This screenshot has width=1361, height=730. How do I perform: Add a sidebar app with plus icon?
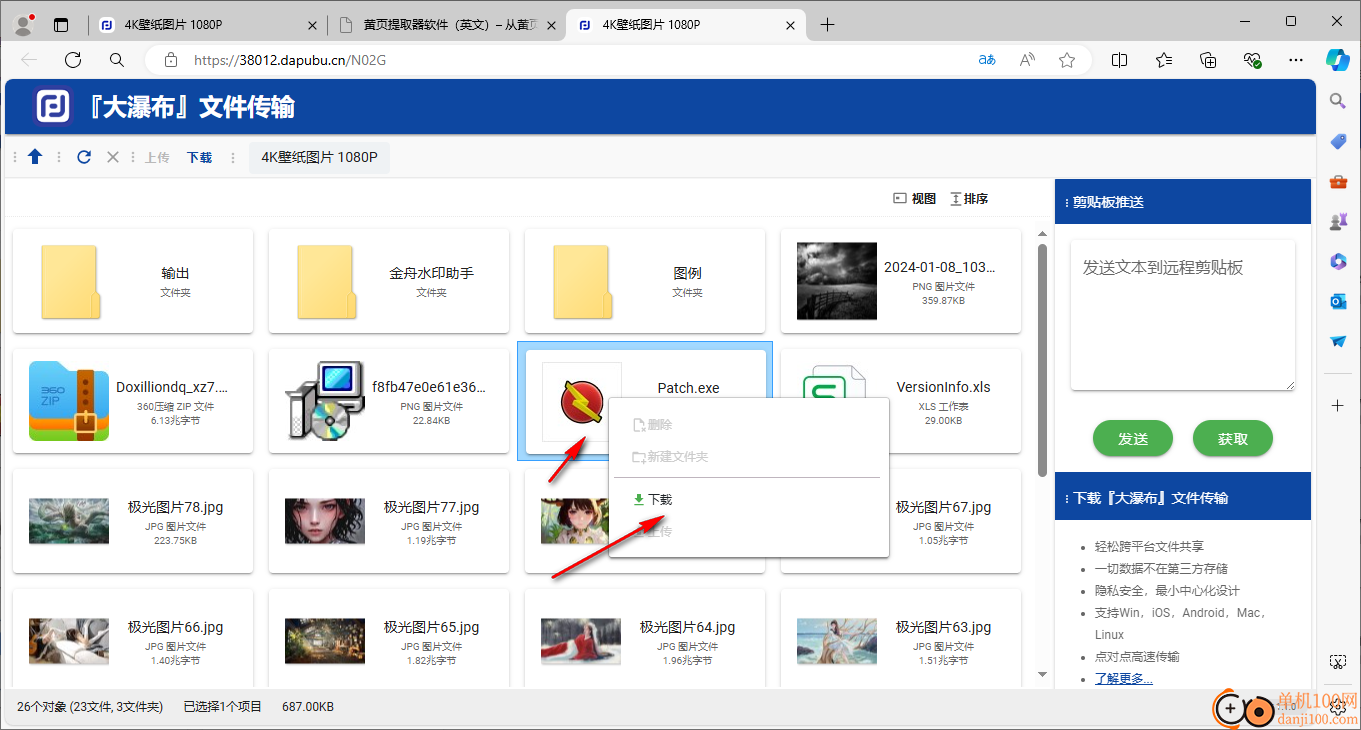1338,405
